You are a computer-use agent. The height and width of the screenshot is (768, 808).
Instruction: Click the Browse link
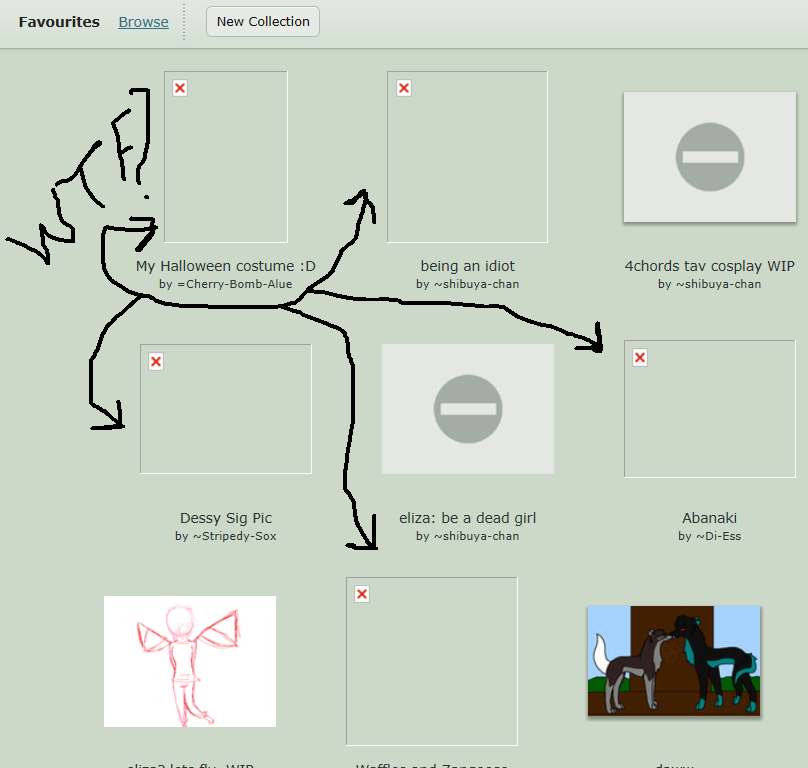[143, 22]
